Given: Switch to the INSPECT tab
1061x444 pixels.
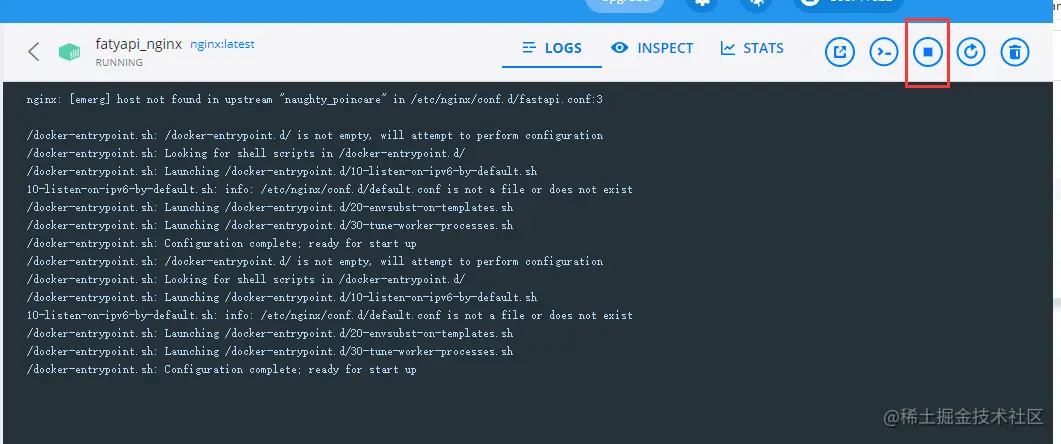Looking at the screenshot, I should [x=652, y=48].
